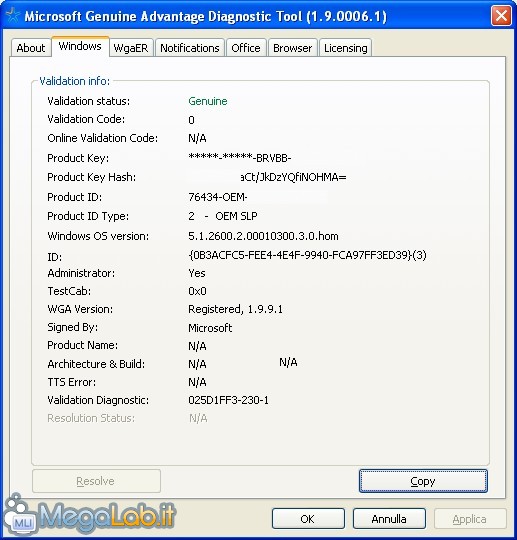The image size is (517, 540).
Task: Close the diagnostic tool window
Action: [x=501, y=15]
